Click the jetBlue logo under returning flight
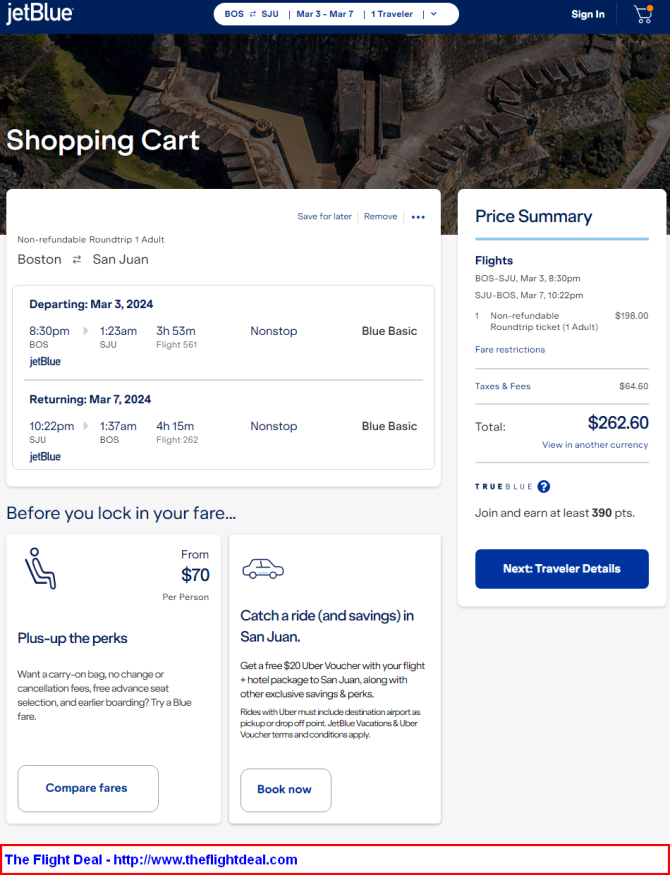This screenshot has height=875, width=670. 45,457
